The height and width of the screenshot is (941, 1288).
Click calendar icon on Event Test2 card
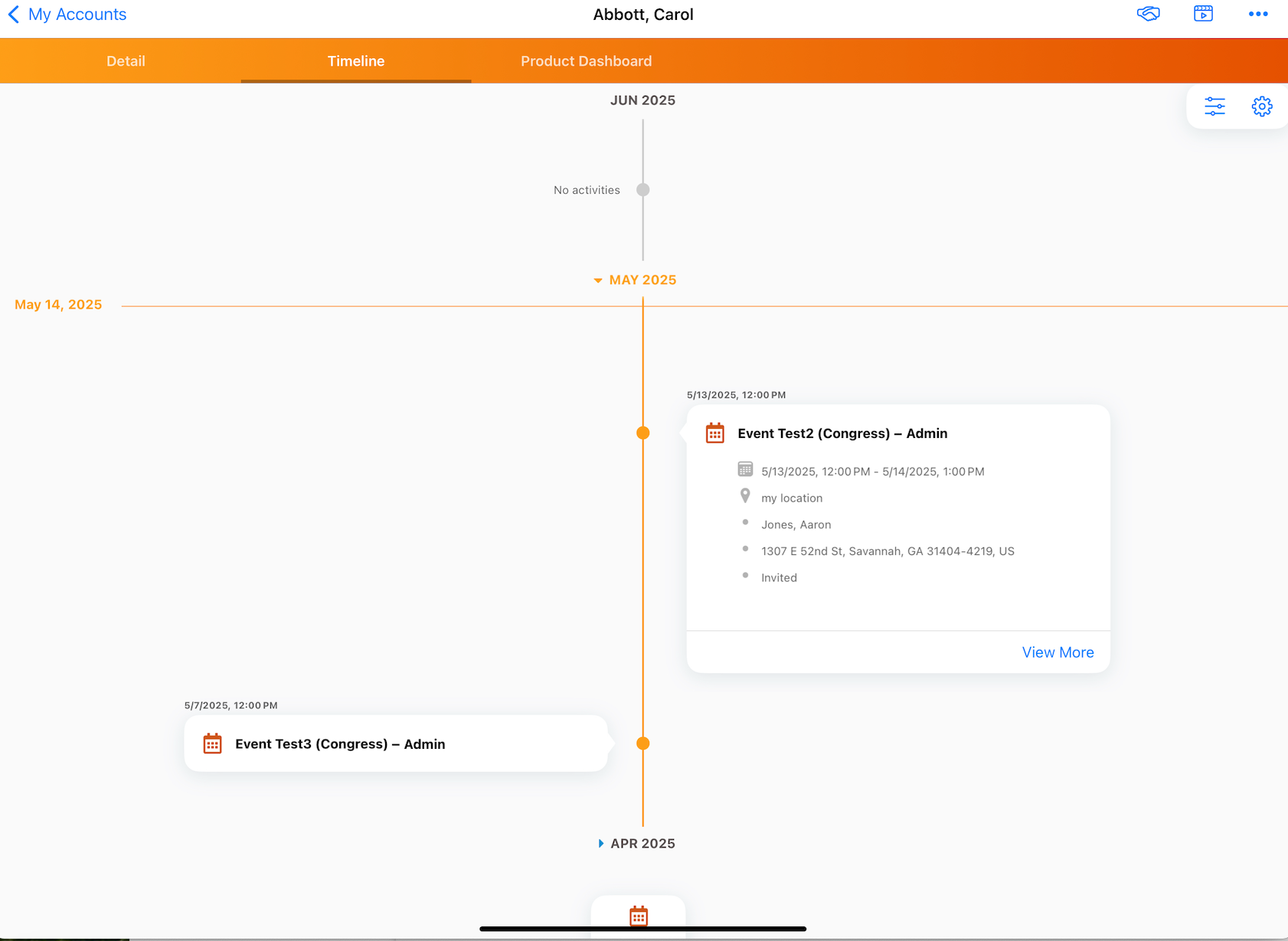pos(714,433)
